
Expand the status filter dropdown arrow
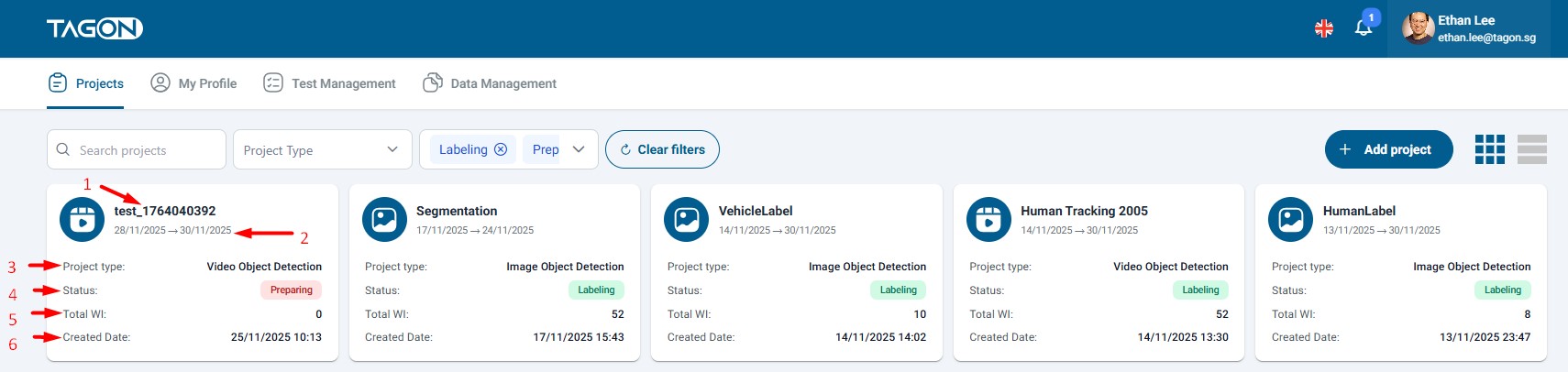(579, 149)
